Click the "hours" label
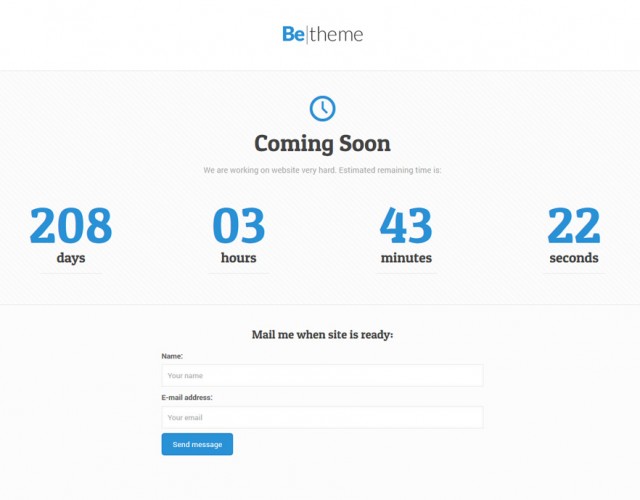The height and width of the screenshot is (500, 640). click(x=238, y=258)
